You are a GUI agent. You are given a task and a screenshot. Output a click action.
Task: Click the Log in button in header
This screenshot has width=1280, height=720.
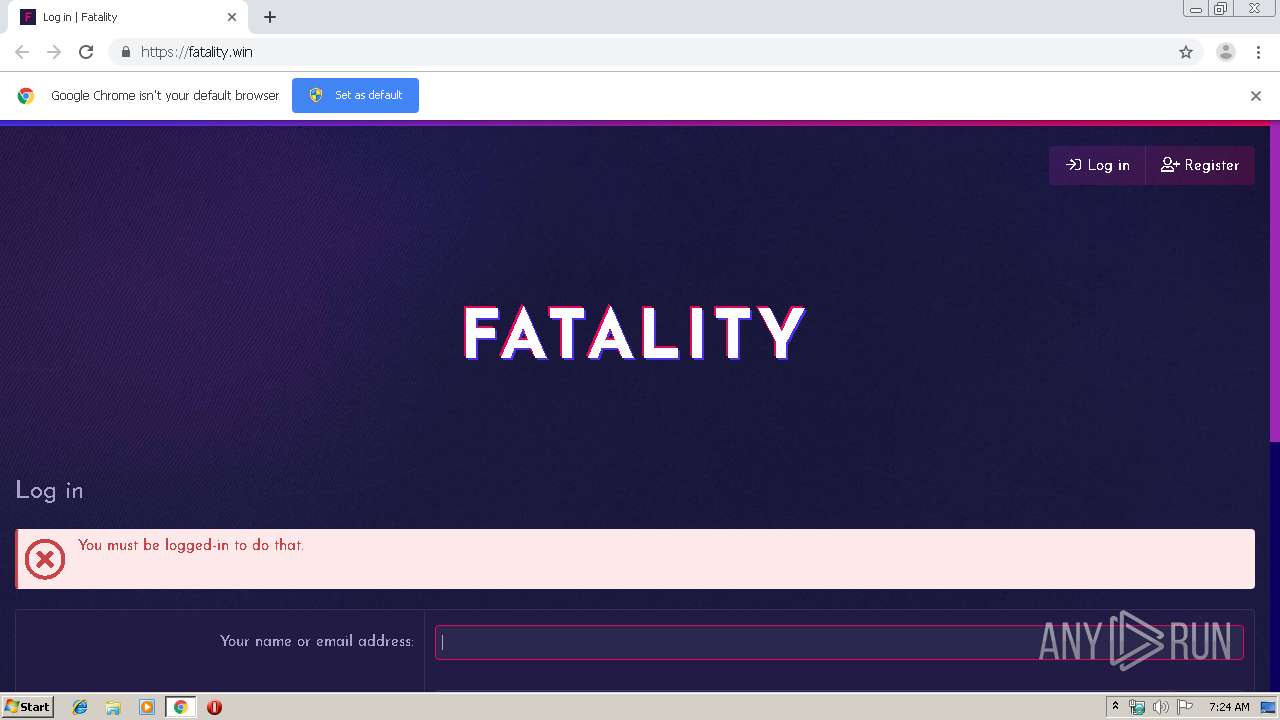click(x=1097, y=165)
